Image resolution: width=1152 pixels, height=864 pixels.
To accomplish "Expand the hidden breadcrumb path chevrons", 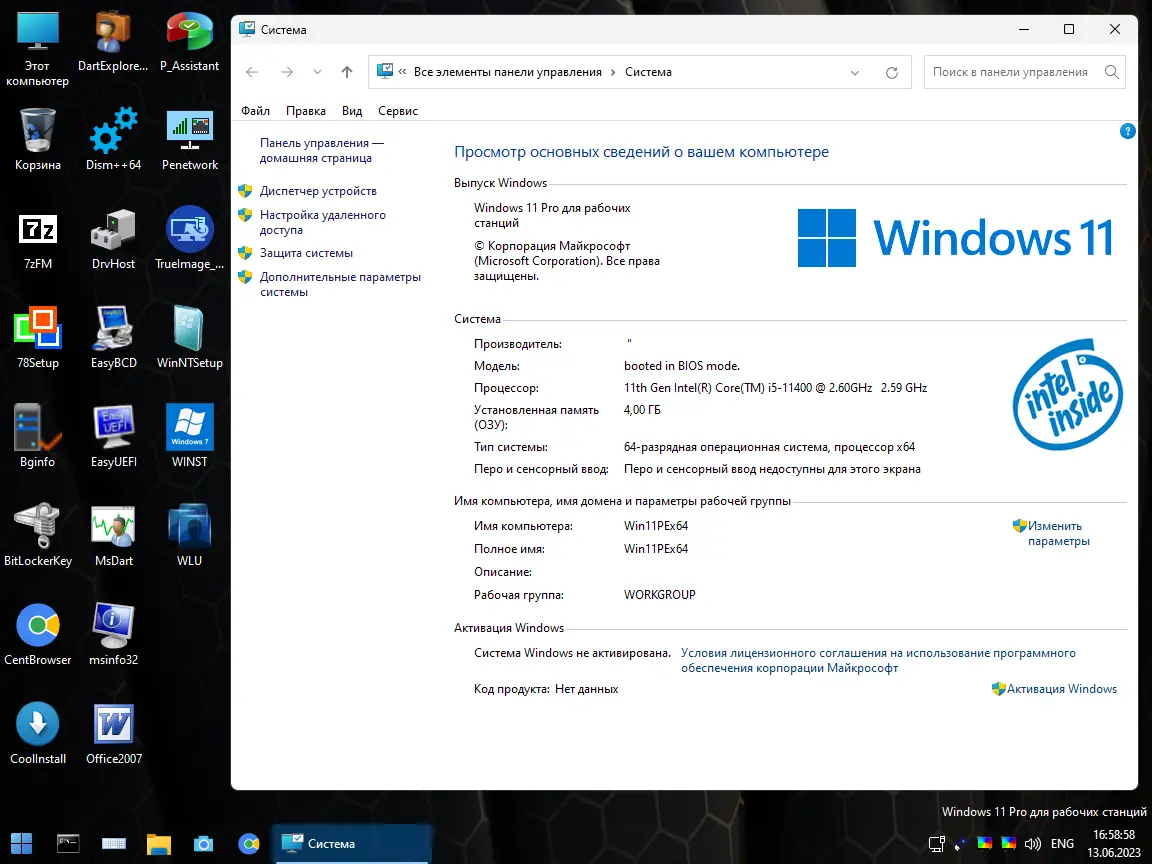I will pos(403,72).
